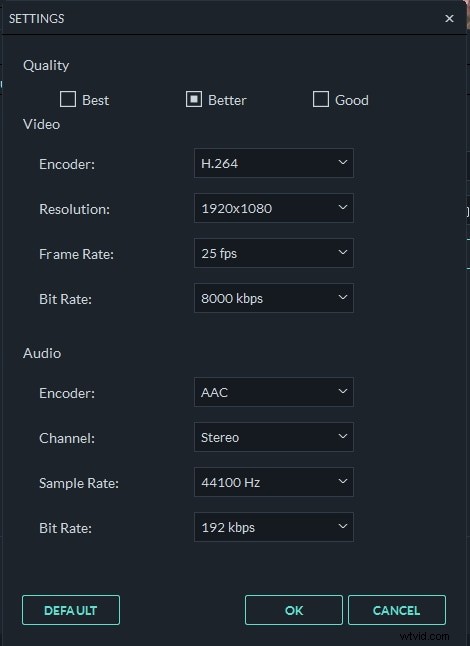
Task: Enable the Best quality checkbox
Action: coord(68,99)
